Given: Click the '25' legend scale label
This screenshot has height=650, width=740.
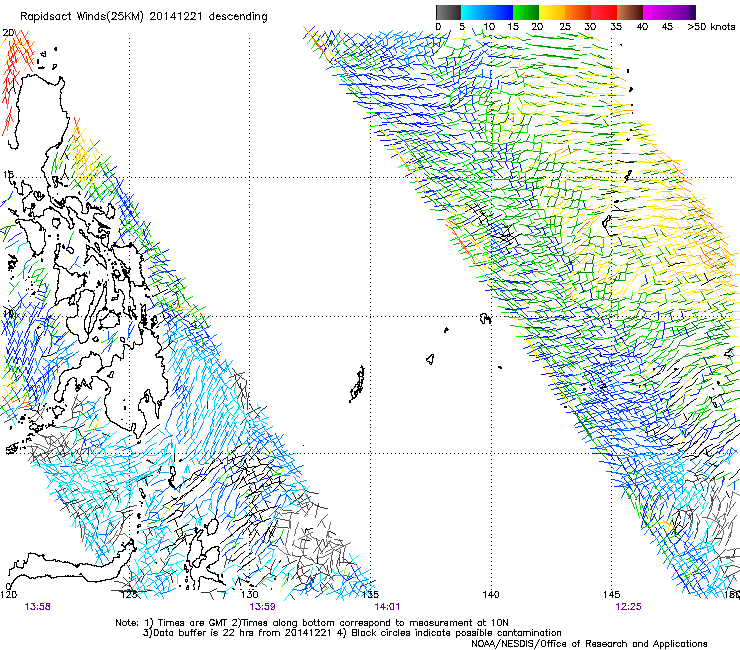Looking at the screenshot, I should [564, 27].
